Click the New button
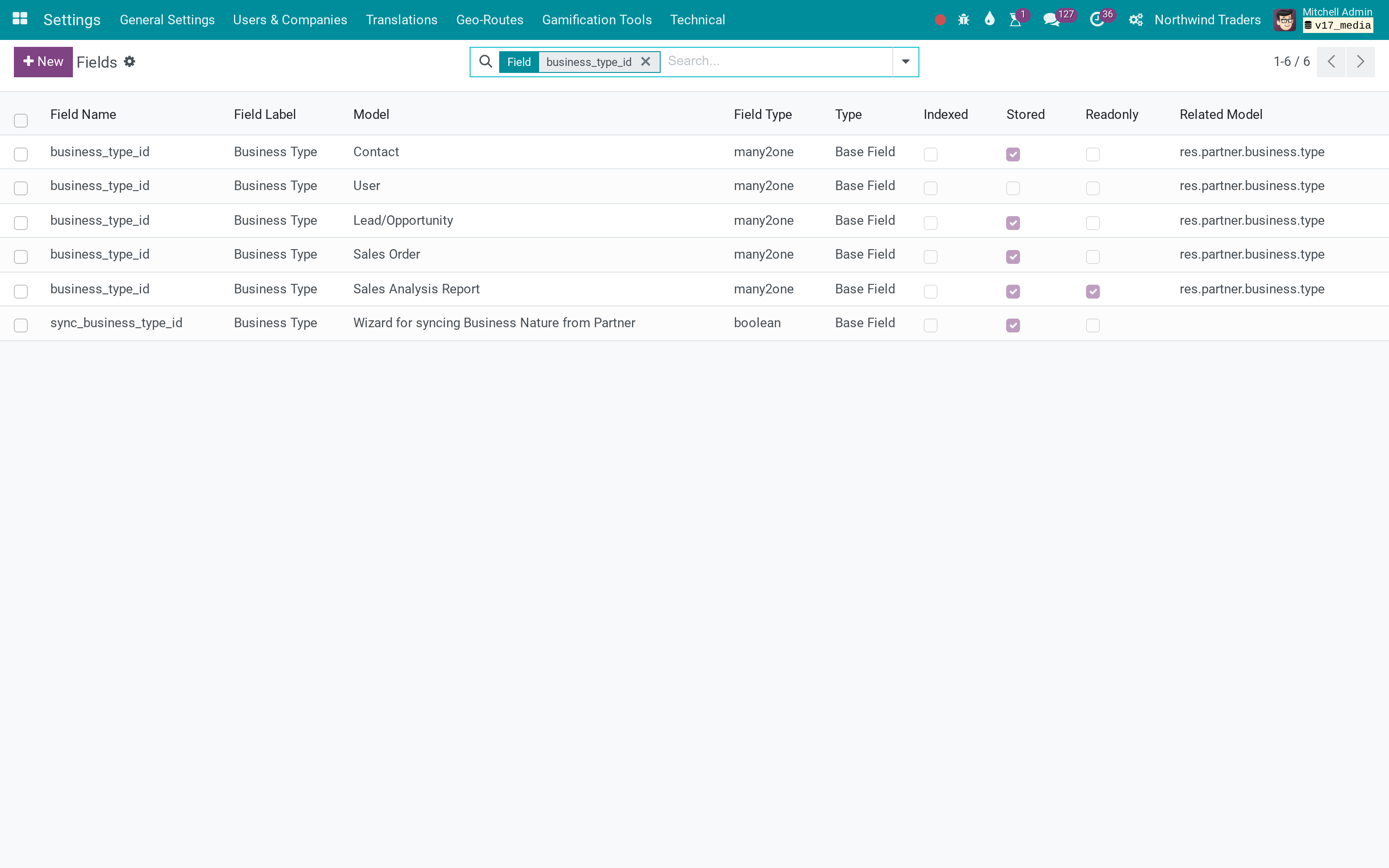1389x868 pixels. tap(43, 62)
